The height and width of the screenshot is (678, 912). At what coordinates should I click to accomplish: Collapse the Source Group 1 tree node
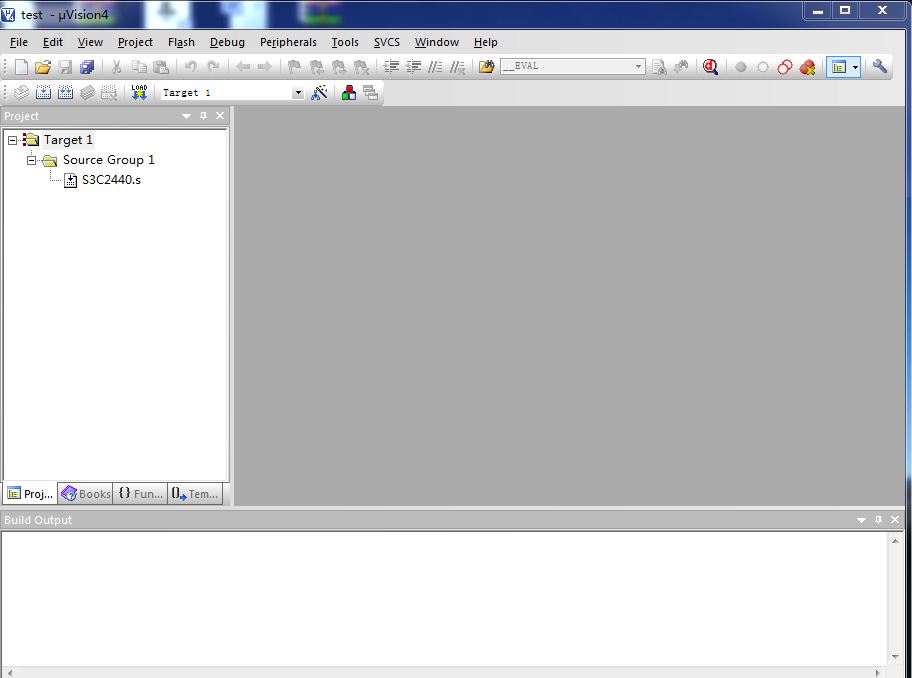[x=31, y=160]
